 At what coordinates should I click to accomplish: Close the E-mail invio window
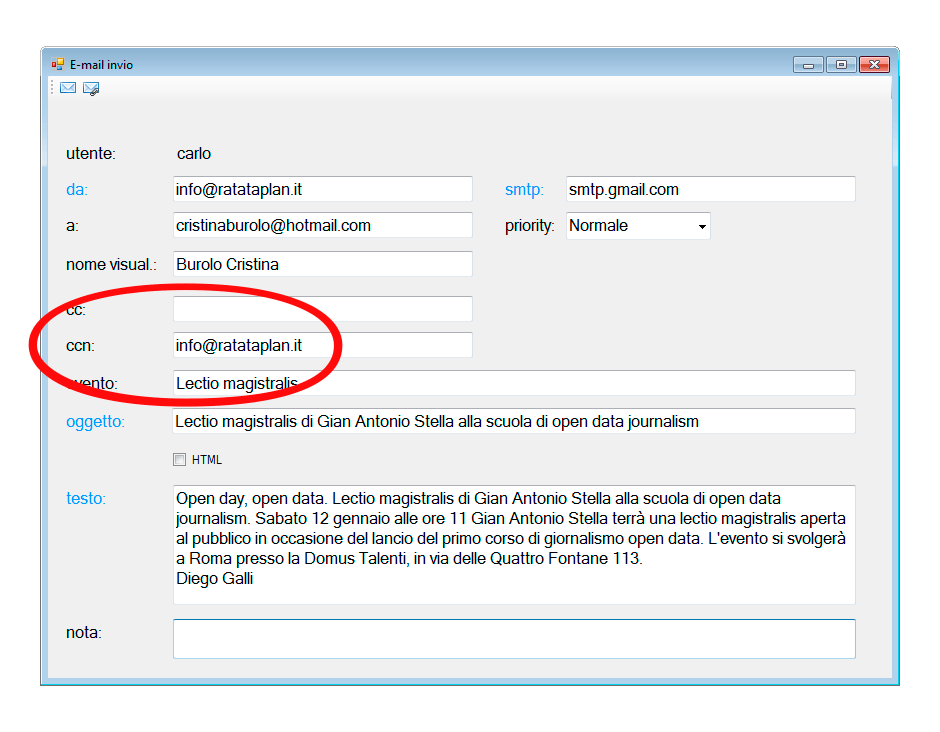click(x=874, y=65)
